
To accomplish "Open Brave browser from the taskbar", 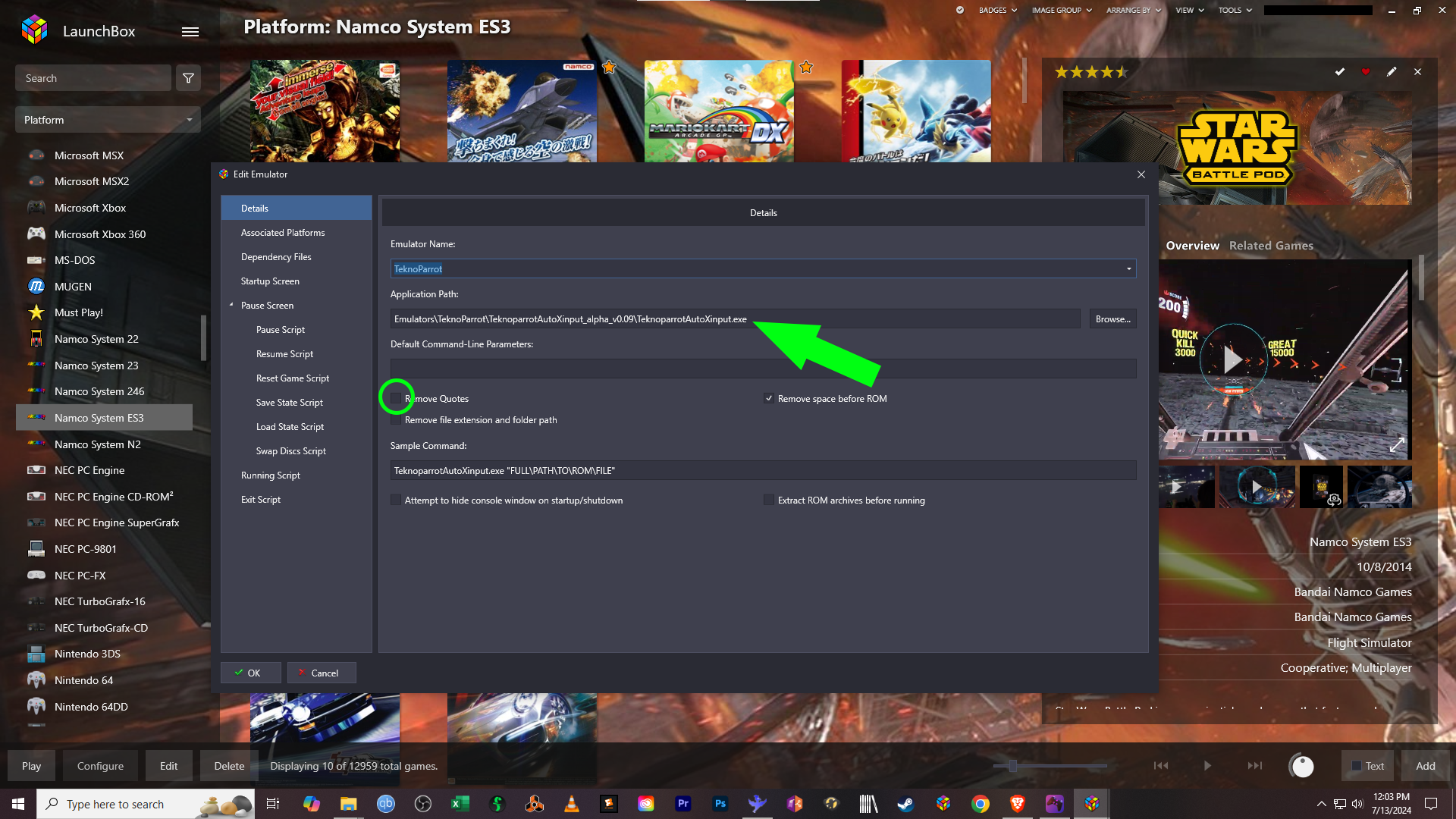I will point(1018,804).
